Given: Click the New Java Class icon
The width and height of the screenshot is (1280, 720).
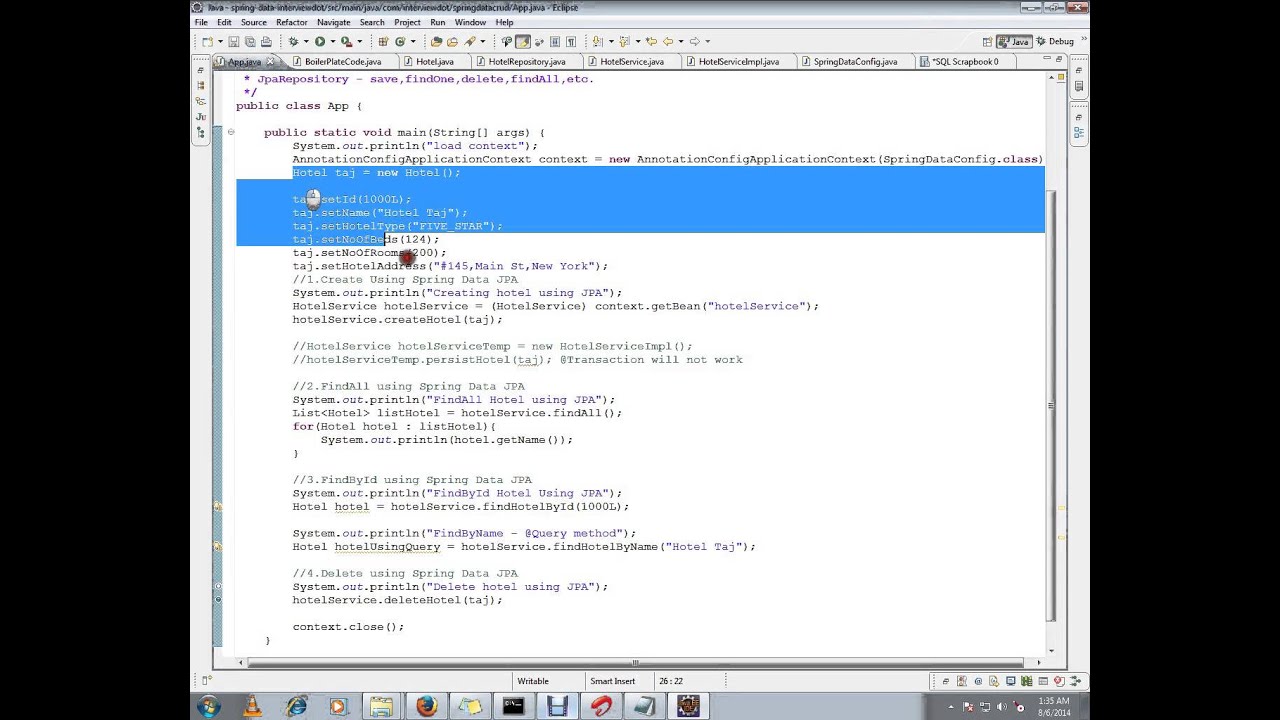Looking at the screenshot, I should tap(400, 41).
